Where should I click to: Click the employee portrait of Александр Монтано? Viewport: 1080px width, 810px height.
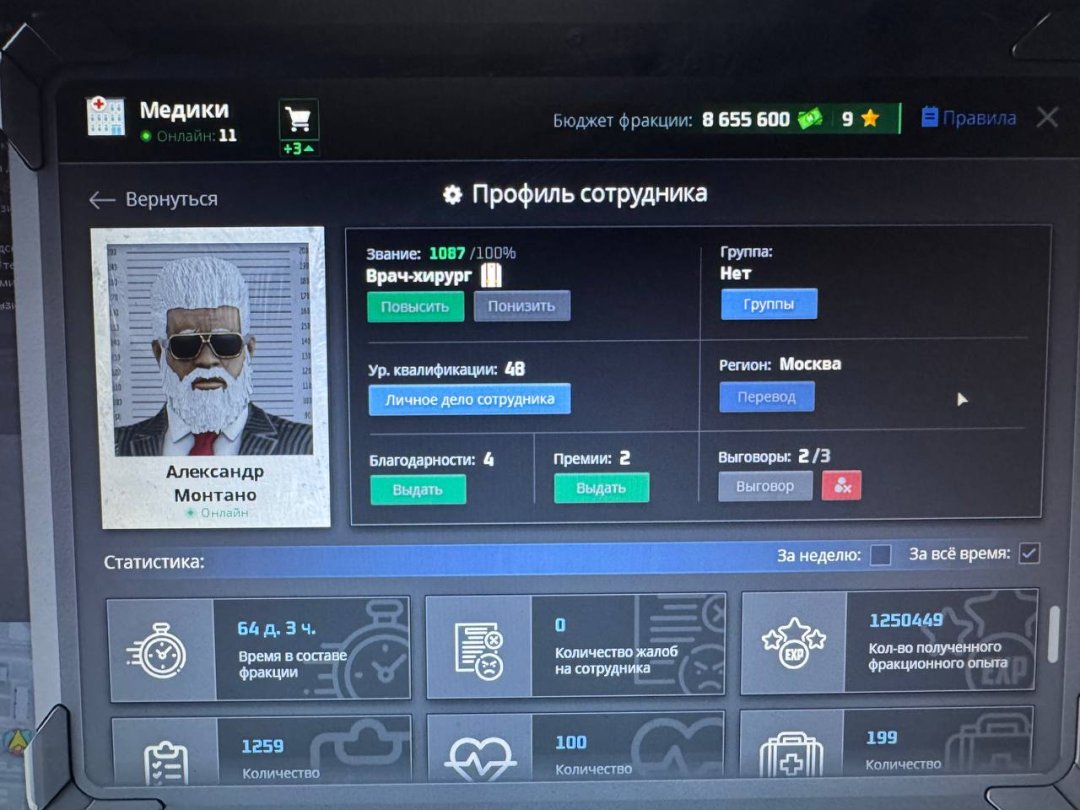coord(212,343)
